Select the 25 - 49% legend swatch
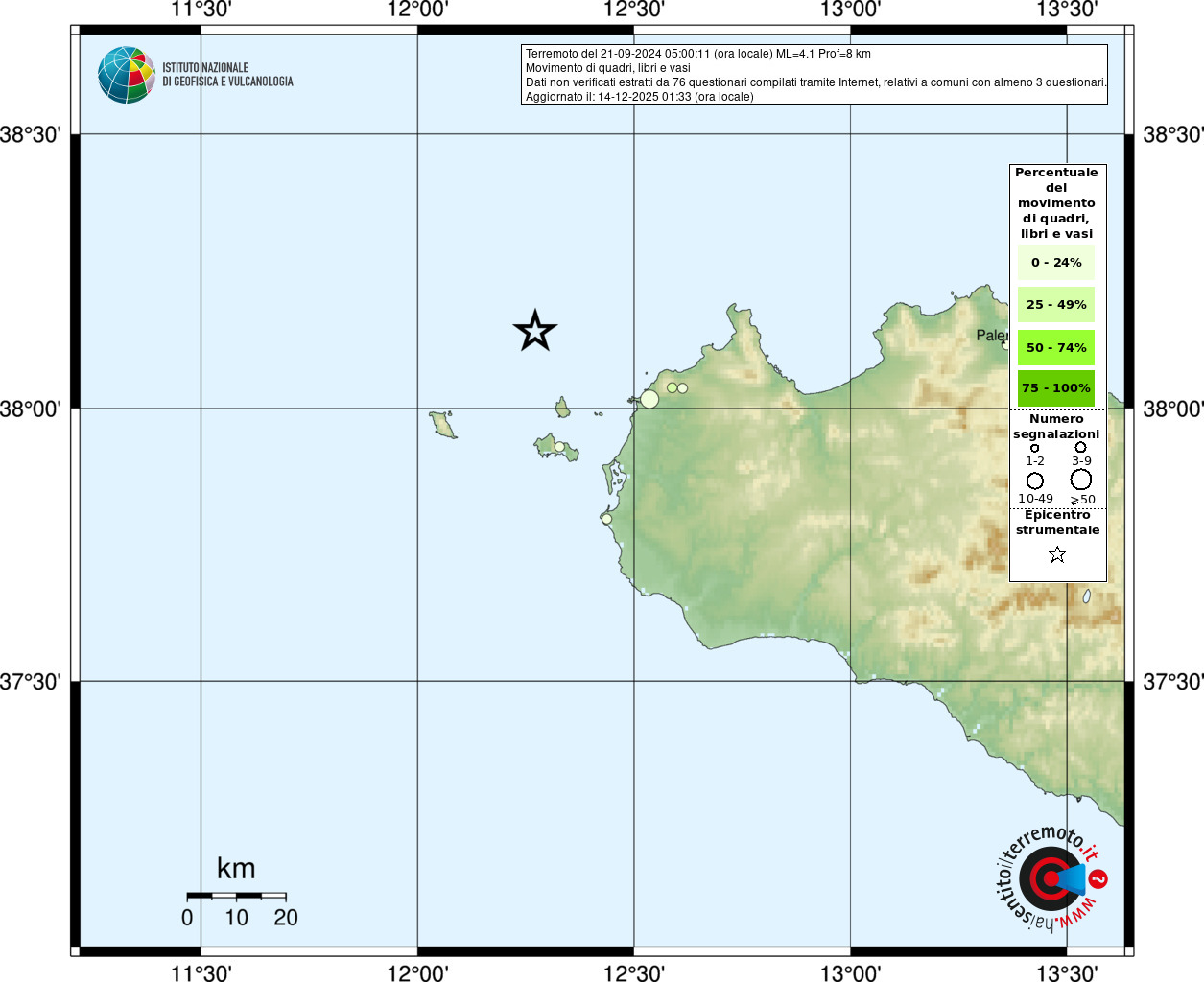Screen dimensions: 1204x982 [x=1056, y=305]
